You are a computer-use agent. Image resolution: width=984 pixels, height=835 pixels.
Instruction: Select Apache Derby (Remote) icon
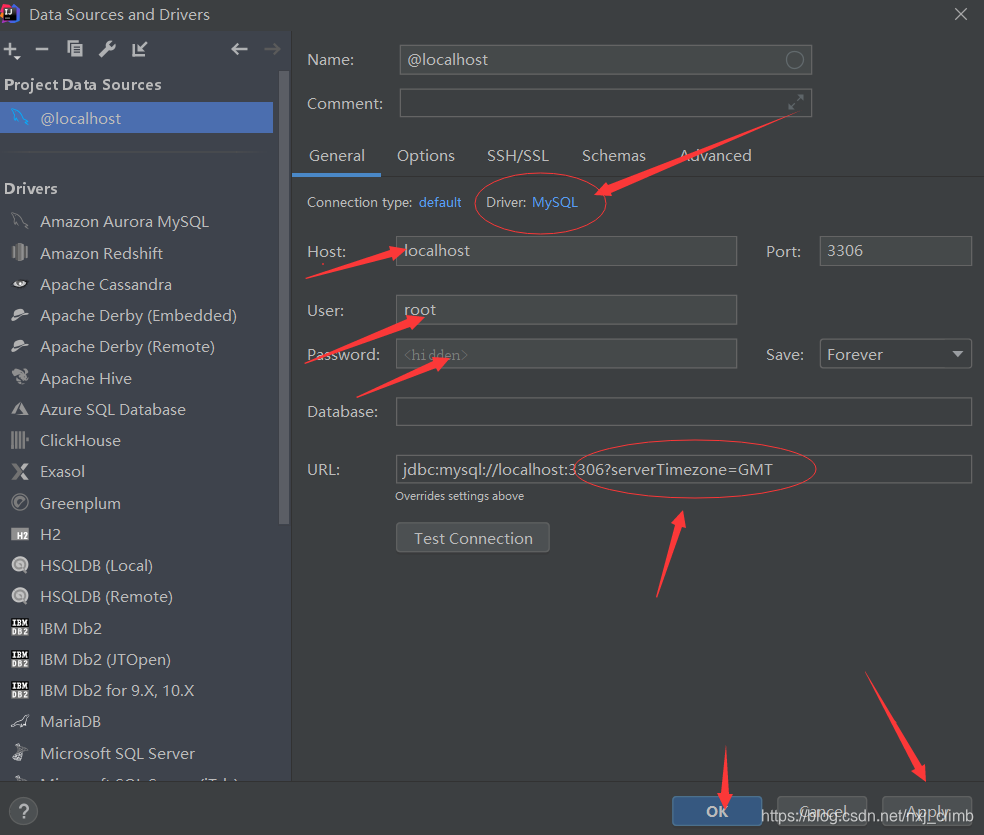(x=20, y=346)
